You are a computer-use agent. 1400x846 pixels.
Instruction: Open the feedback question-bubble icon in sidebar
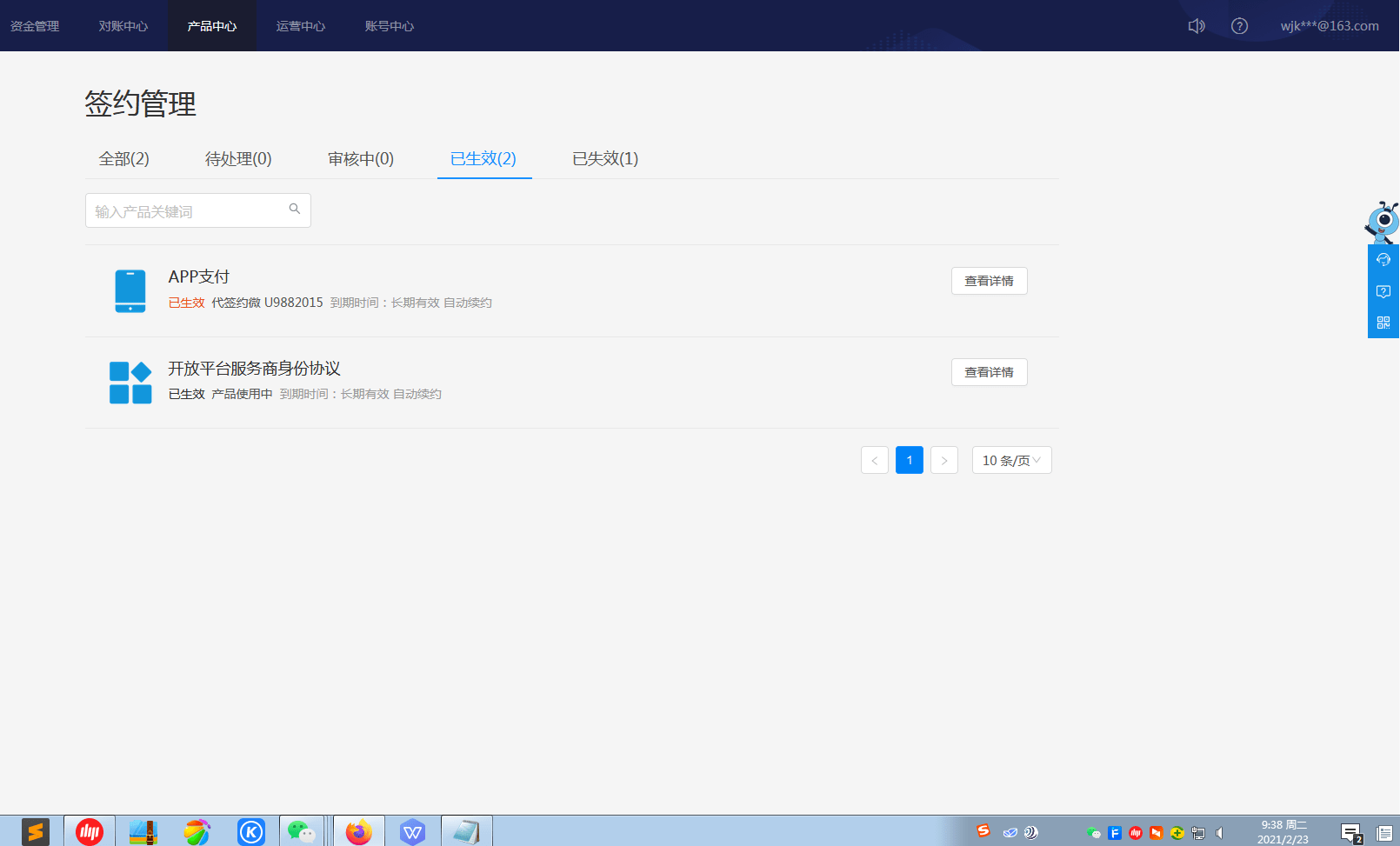pos(1383,291)
